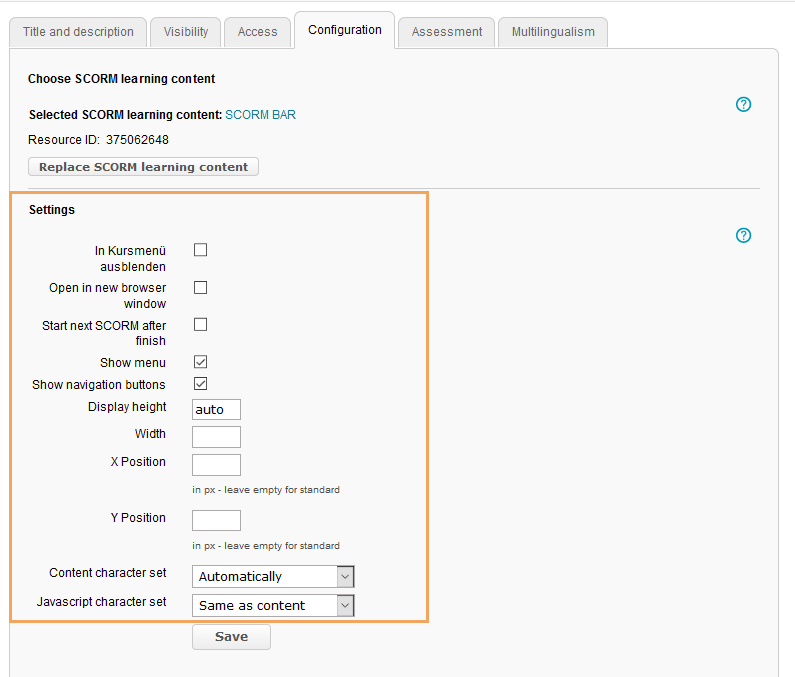This screenshot has height=677, width=795.
Task: Toggle Start next SCORM after finish
Action: (200, 325)
